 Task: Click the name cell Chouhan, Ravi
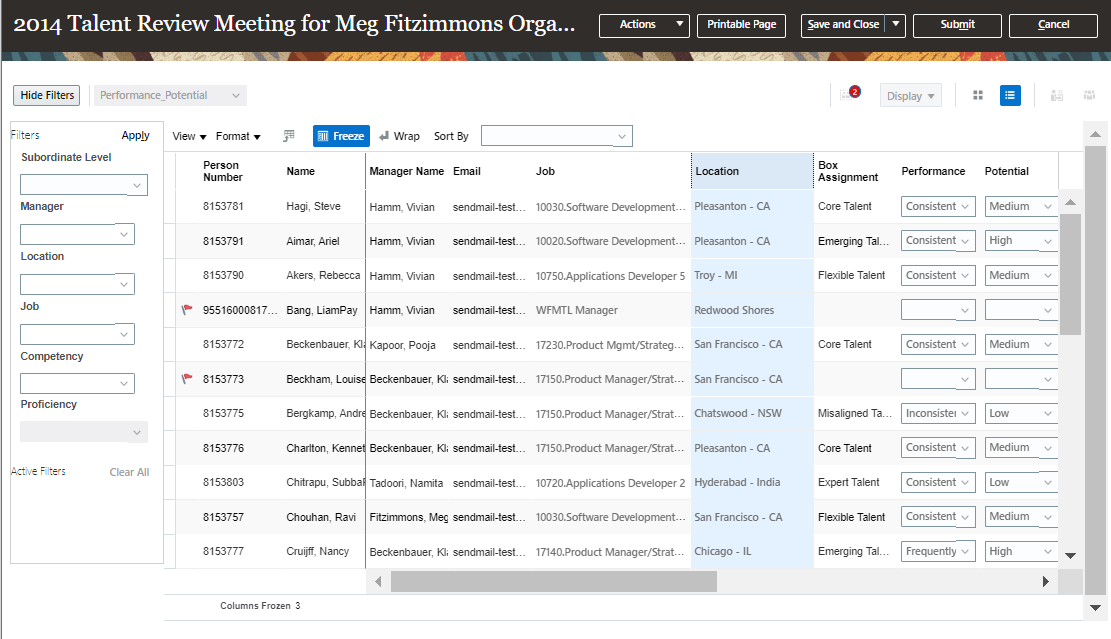(320, 516)
